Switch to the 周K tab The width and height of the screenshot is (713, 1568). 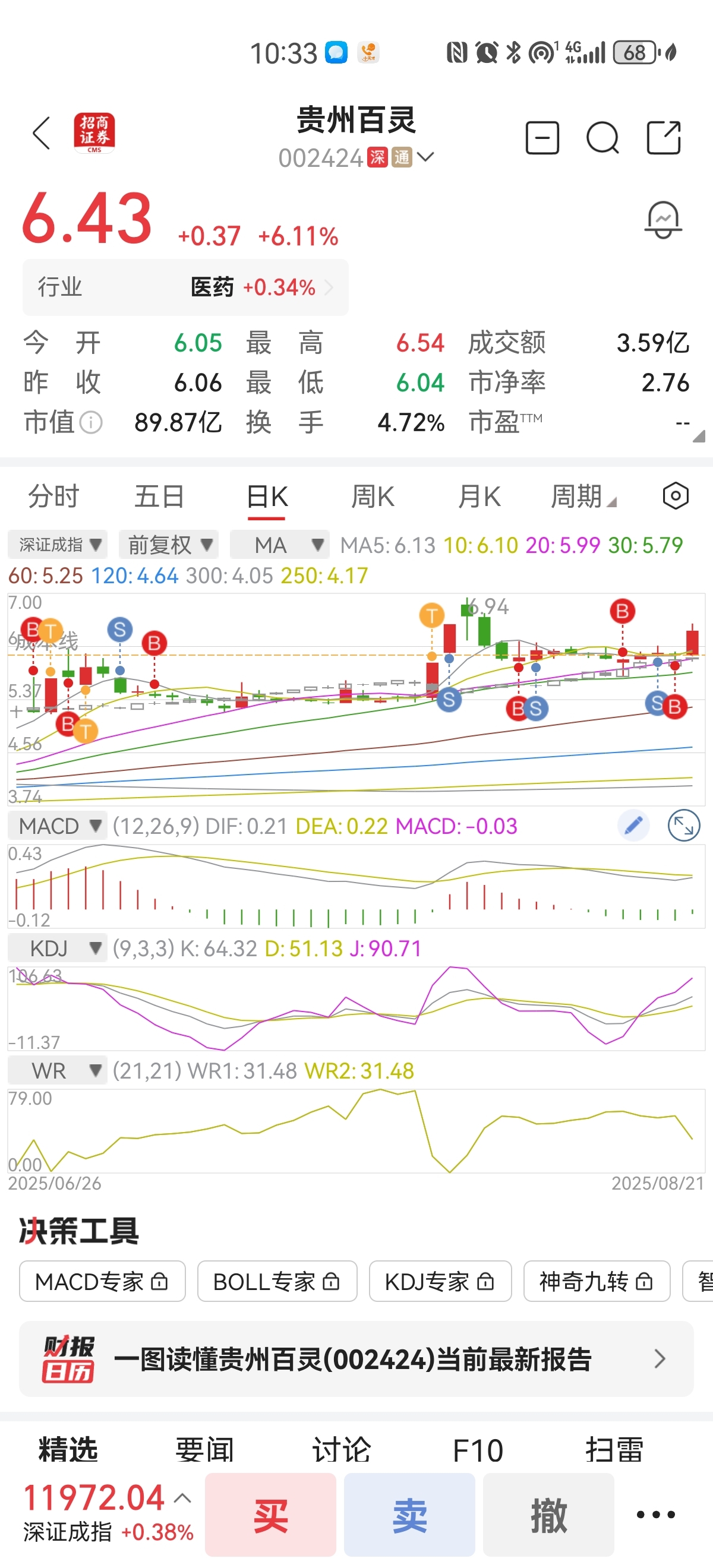(x=373, y=496)
